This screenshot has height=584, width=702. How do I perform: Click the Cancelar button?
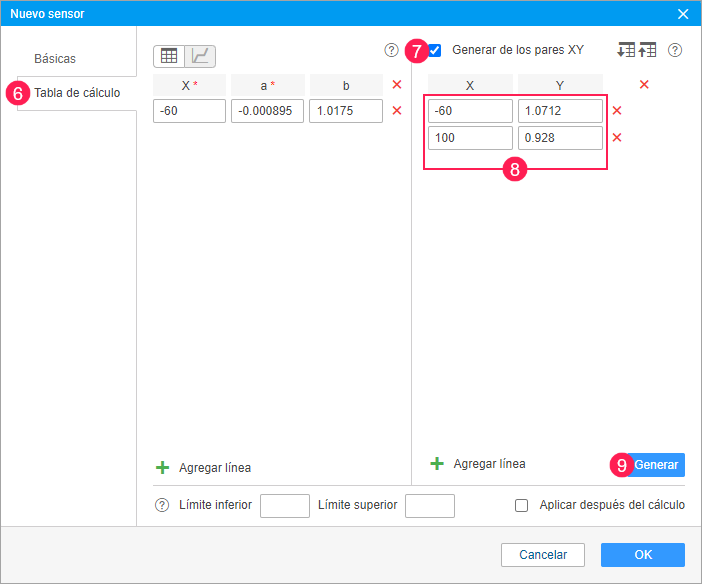[543, 555]
